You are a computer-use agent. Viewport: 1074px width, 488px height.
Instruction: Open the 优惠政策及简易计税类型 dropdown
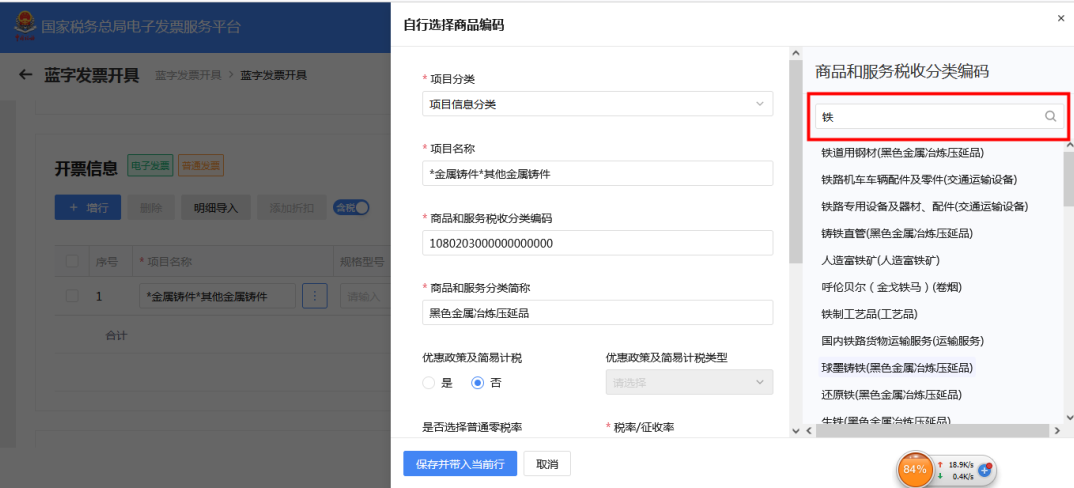coord(689,382)
